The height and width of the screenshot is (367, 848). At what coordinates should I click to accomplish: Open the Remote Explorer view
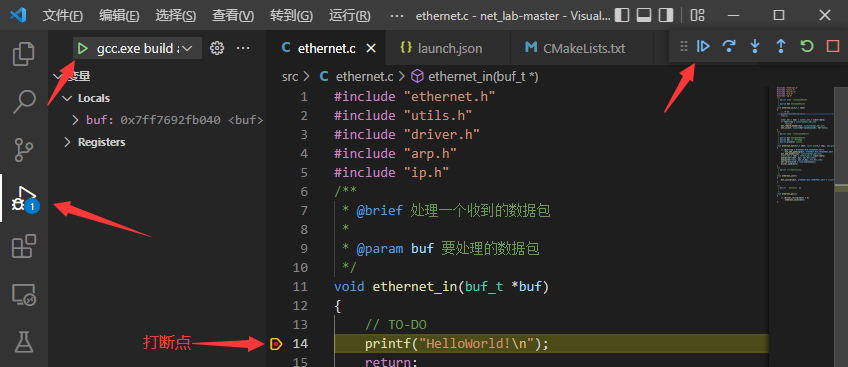coord(23,295)
